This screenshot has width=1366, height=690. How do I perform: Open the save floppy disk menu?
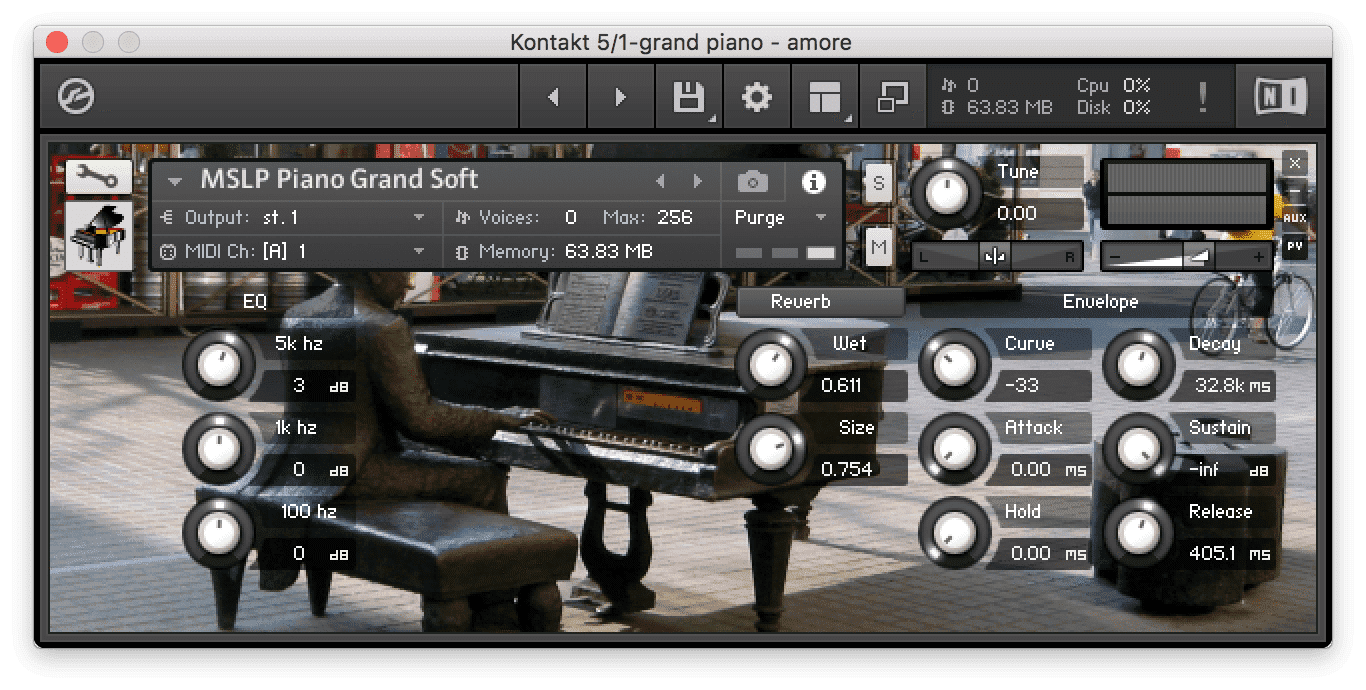[689, 97]
